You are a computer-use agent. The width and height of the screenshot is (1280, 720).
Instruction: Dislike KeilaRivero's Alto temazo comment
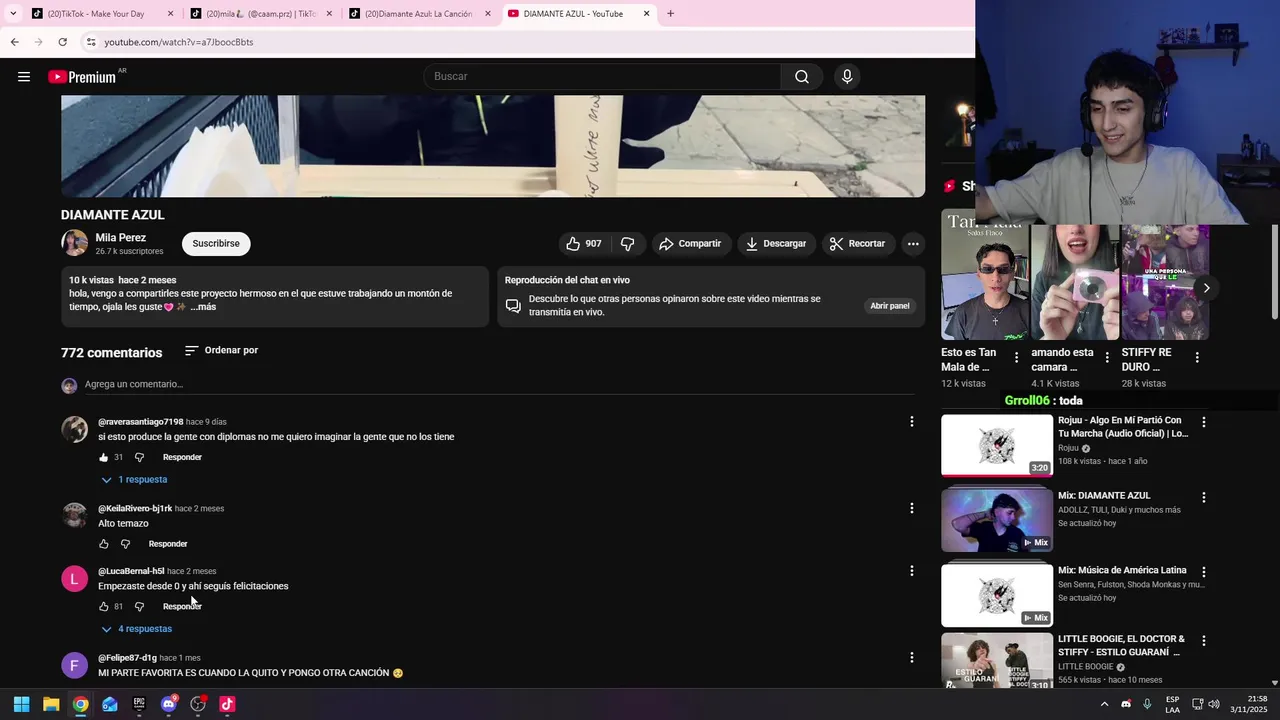click(125, 545)
